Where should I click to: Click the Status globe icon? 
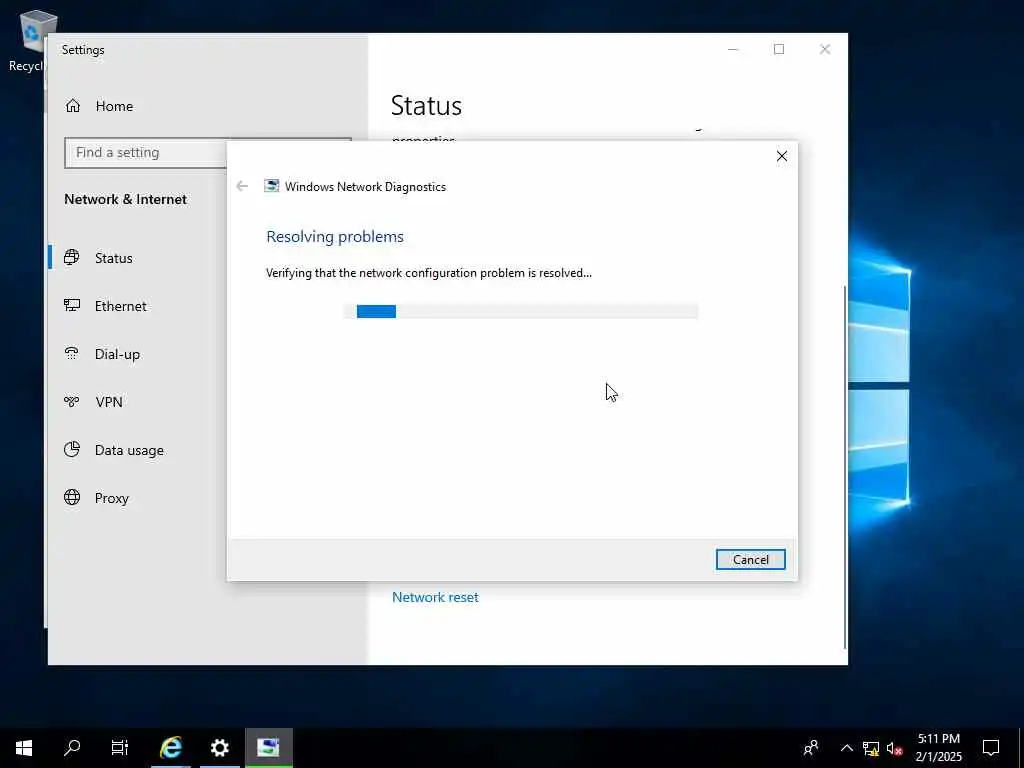pyautogui.click(x=72, y=257)
